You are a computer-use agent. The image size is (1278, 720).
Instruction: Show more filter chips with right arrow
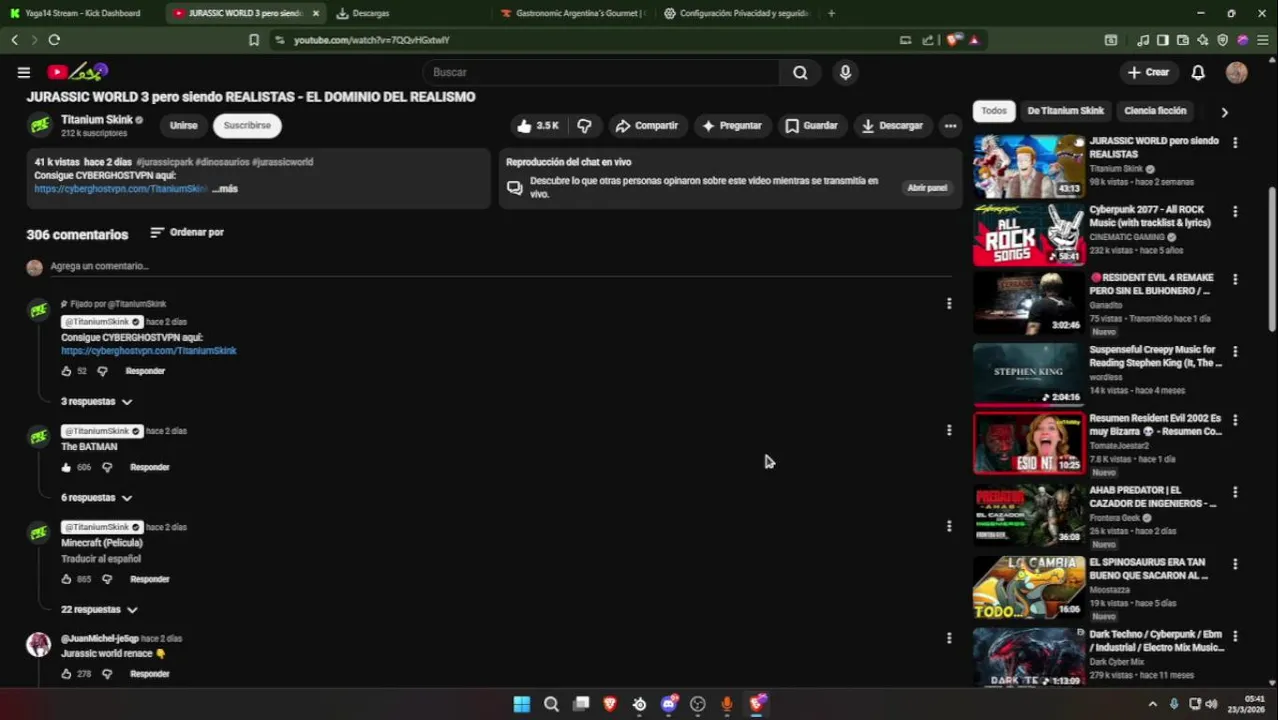[x=1224, y=112]
